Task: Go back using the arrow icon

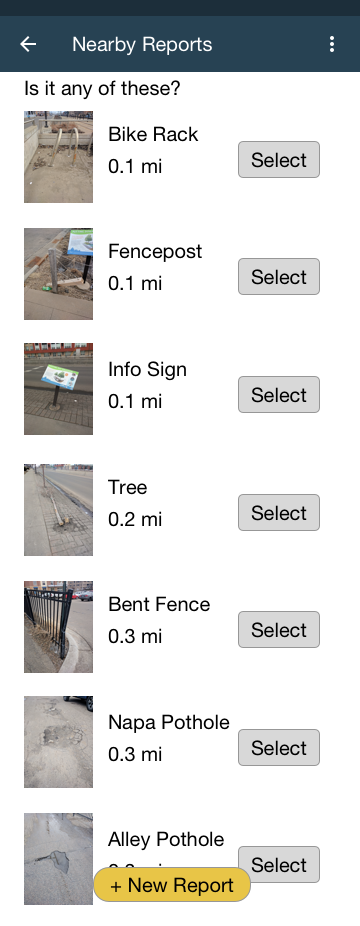Action: (x=28, y=44)
